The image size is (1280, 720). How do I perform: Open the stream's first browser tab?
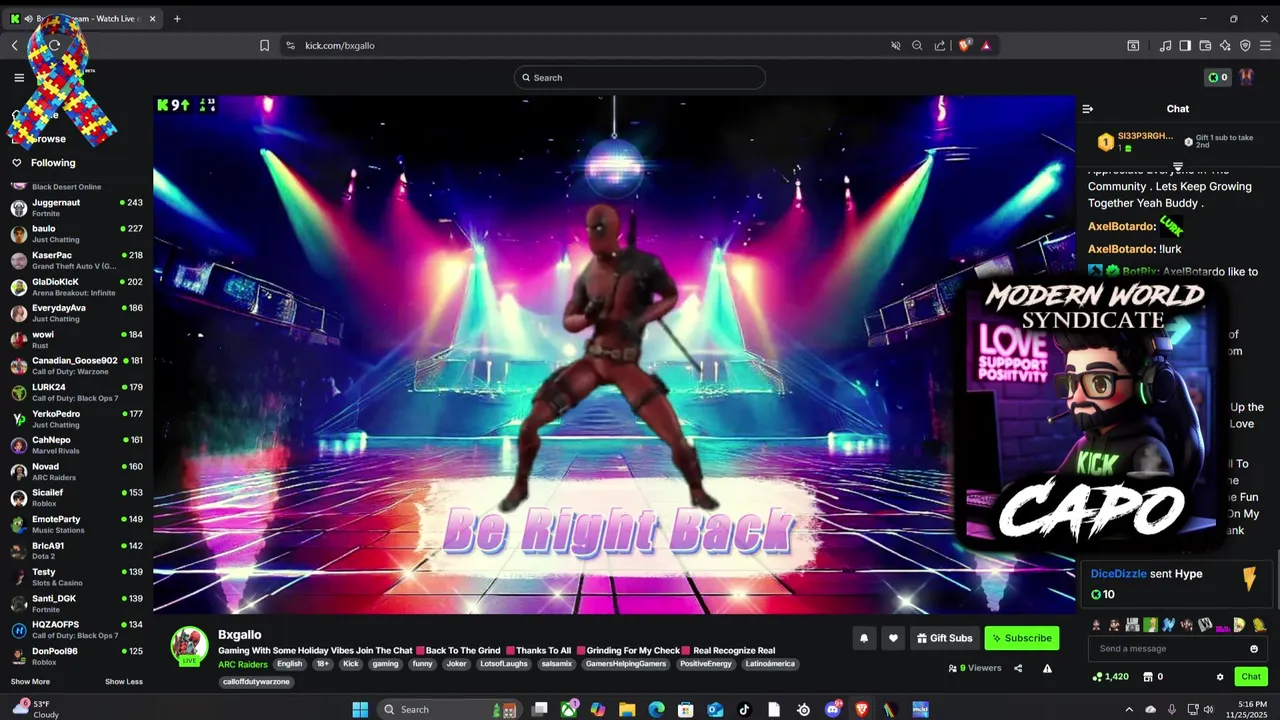click(x=82, y=18)
